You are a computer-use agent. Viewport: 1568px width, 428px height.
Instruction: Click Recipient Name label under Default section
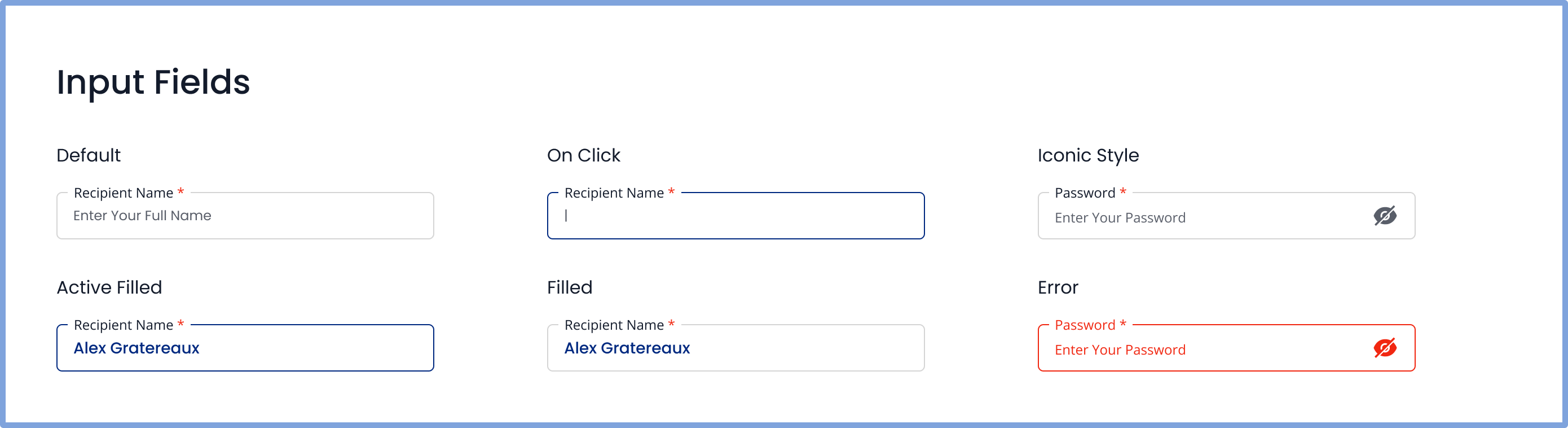124,193
